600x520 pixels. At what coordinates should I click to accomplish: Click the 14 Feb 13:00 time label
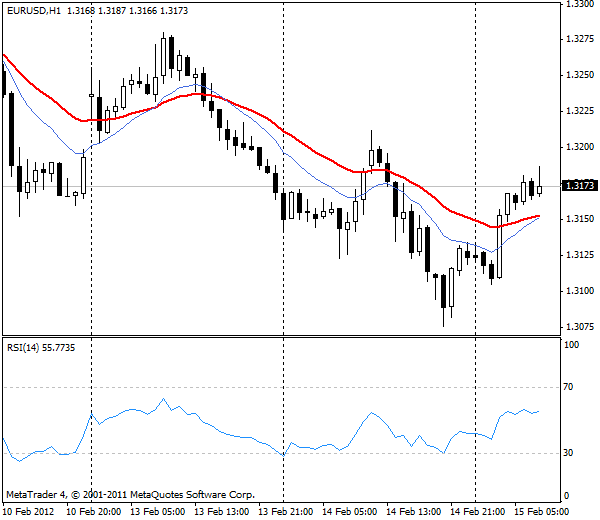(x=413, y=512)
